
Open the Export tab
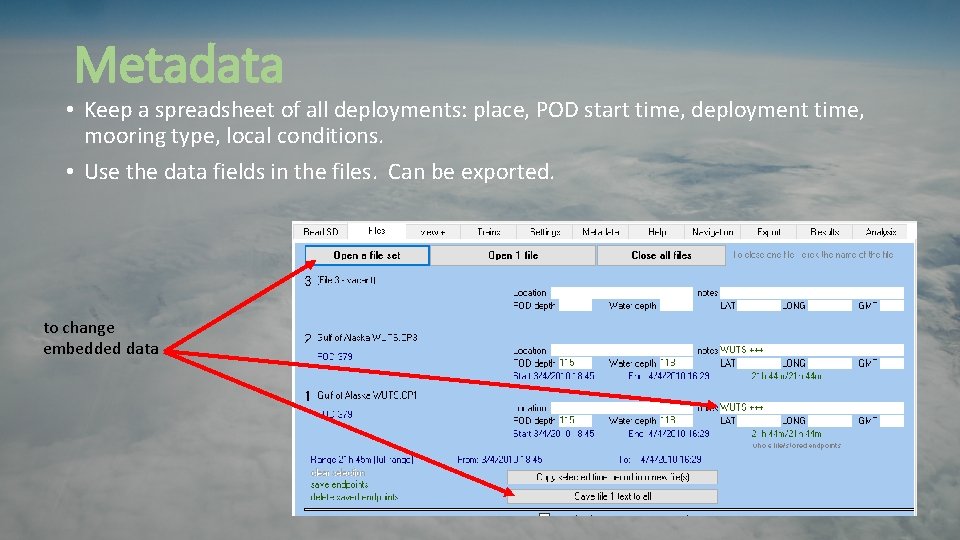tap(768, 231)
